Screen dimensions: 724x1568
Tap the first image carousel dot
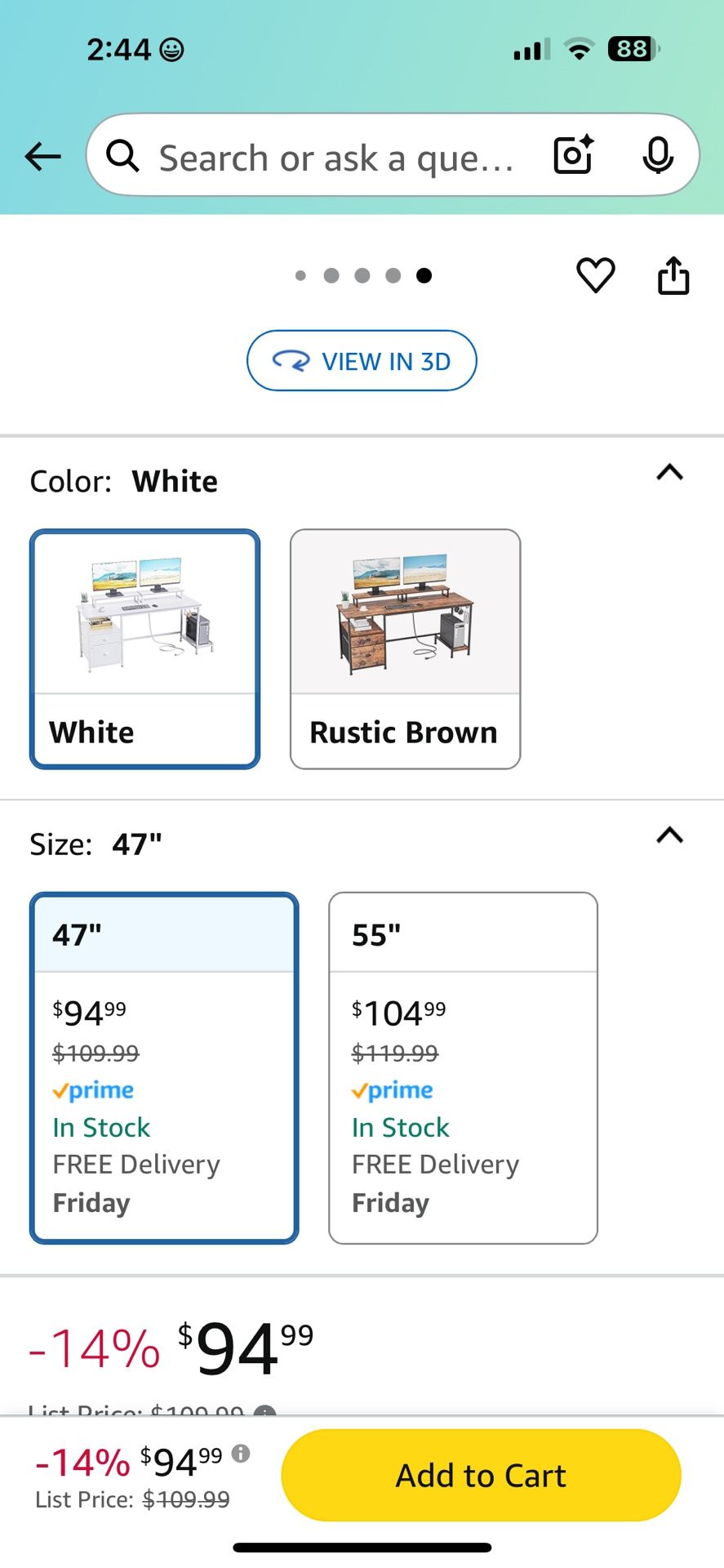[300, 276]
